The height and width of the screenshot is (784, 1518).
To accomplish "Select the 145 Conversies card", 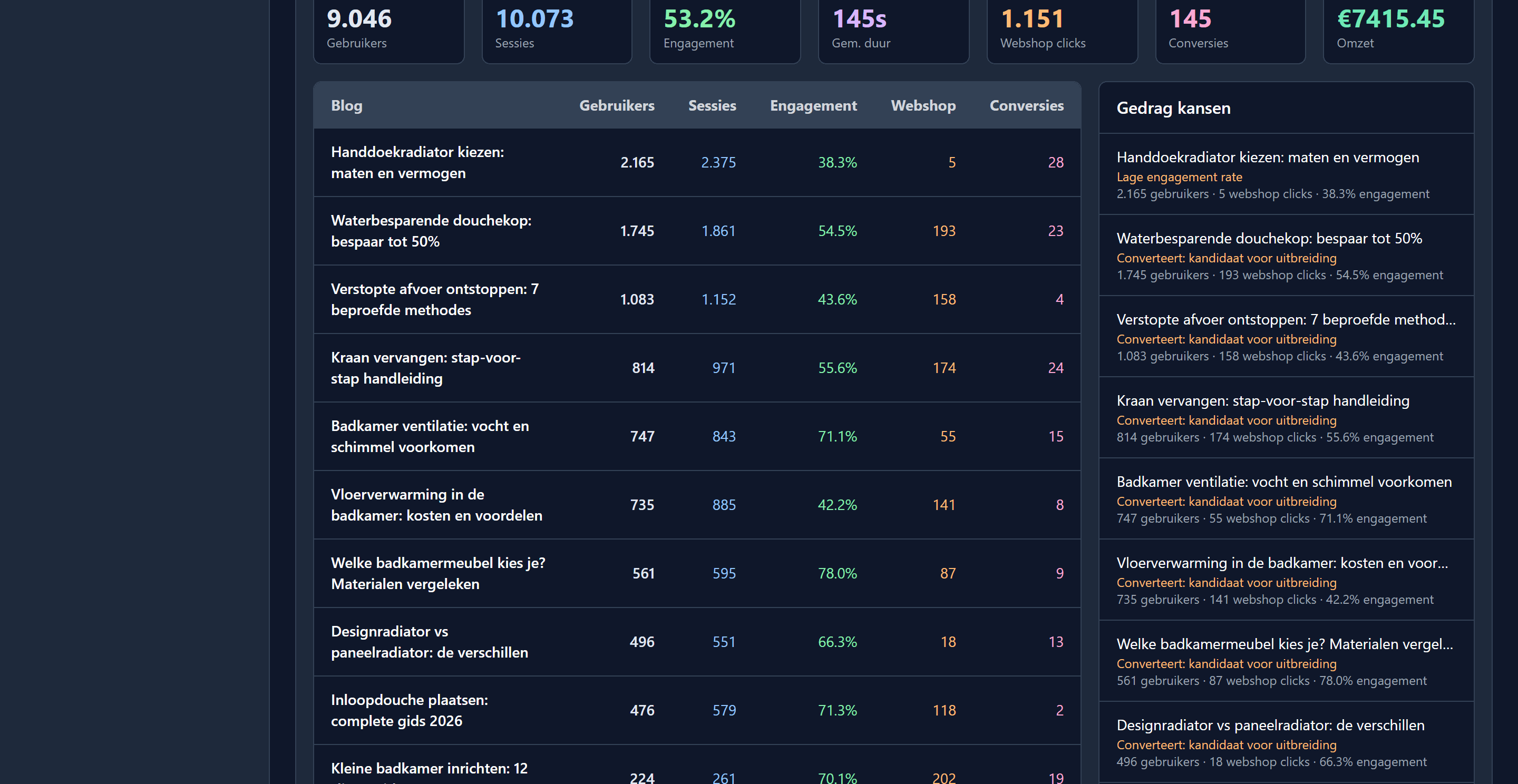I will [1230, 31].
